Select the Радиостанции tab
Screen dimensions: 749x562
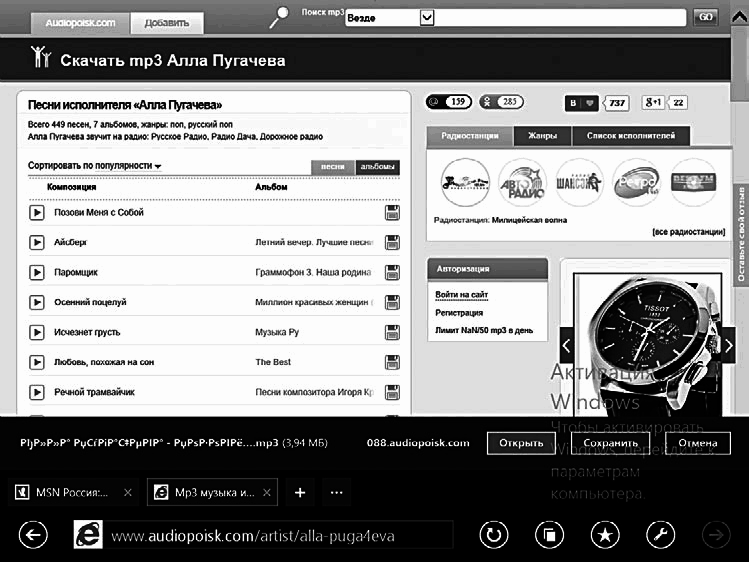pos(470,136)
